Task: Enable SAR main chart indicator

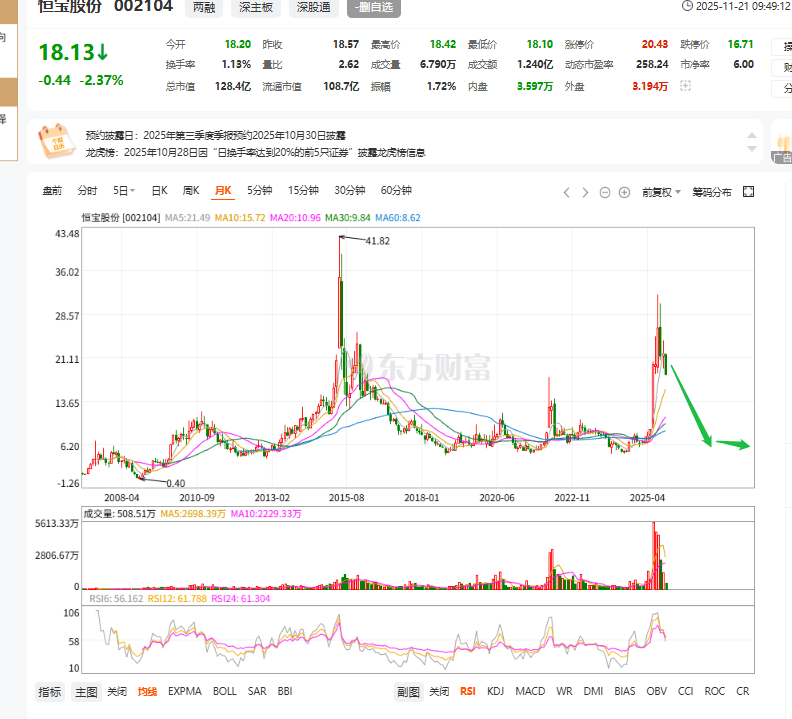Action: point(257,691)
